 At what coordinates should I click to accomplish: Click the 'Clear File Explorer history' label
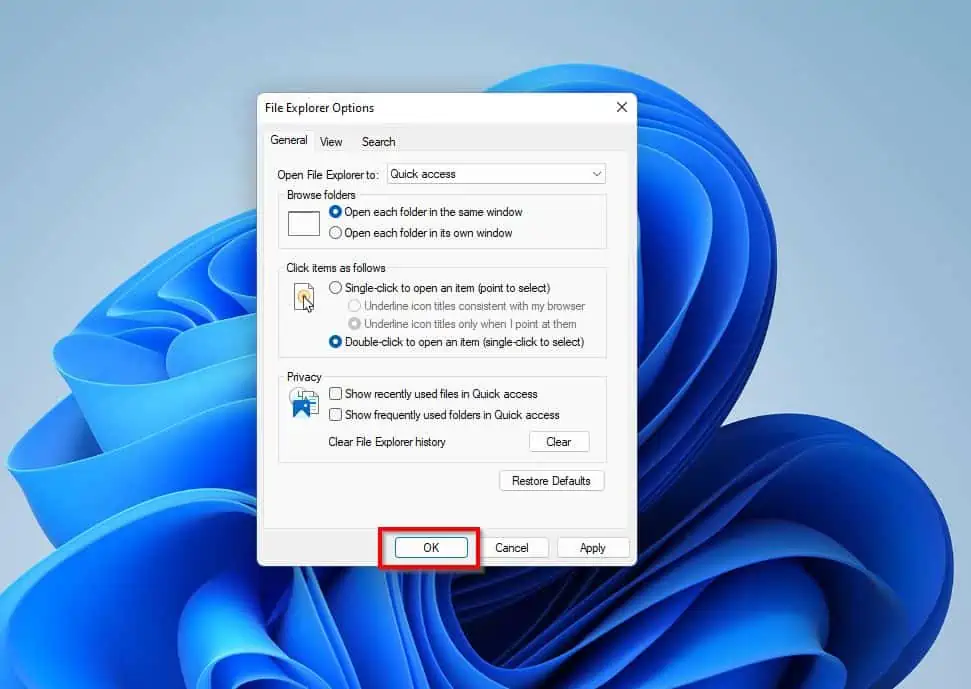coord(386,442)
